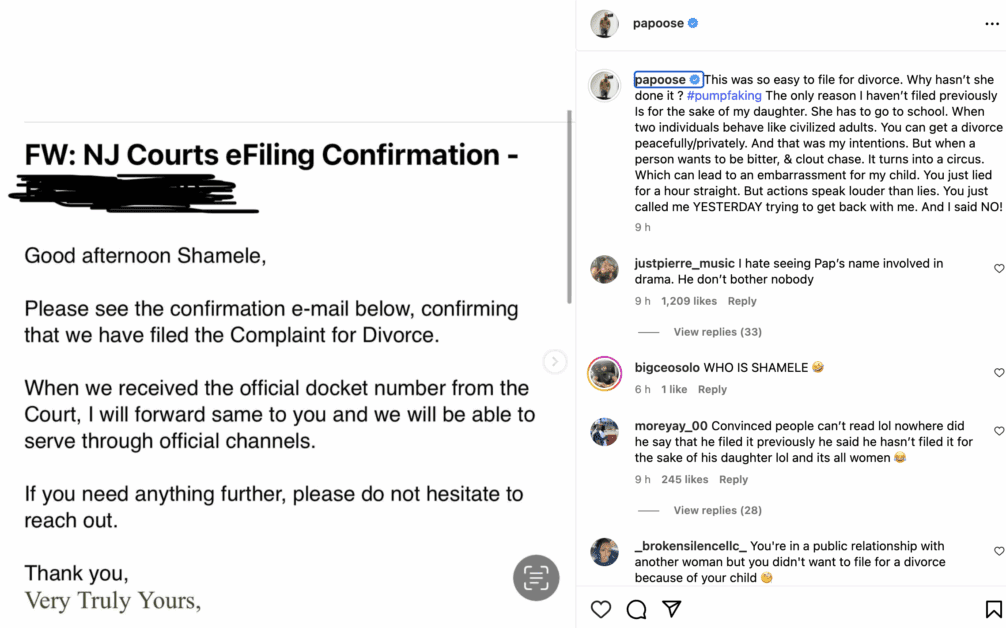Viewport: 1006px width, 628px height.
Task: Like justpierre_music's comment
Action: click(x=998, y=268)
